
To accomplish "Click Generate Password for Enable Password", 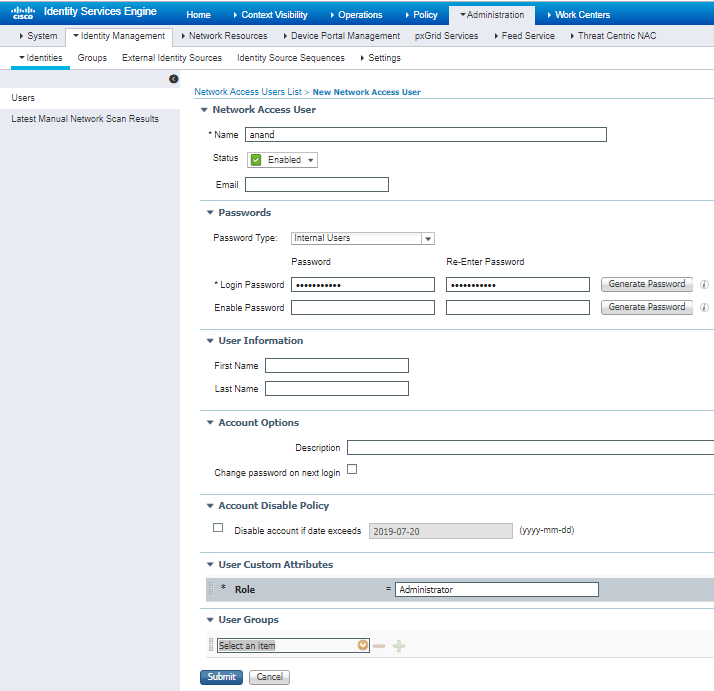I will coord(647,307).
